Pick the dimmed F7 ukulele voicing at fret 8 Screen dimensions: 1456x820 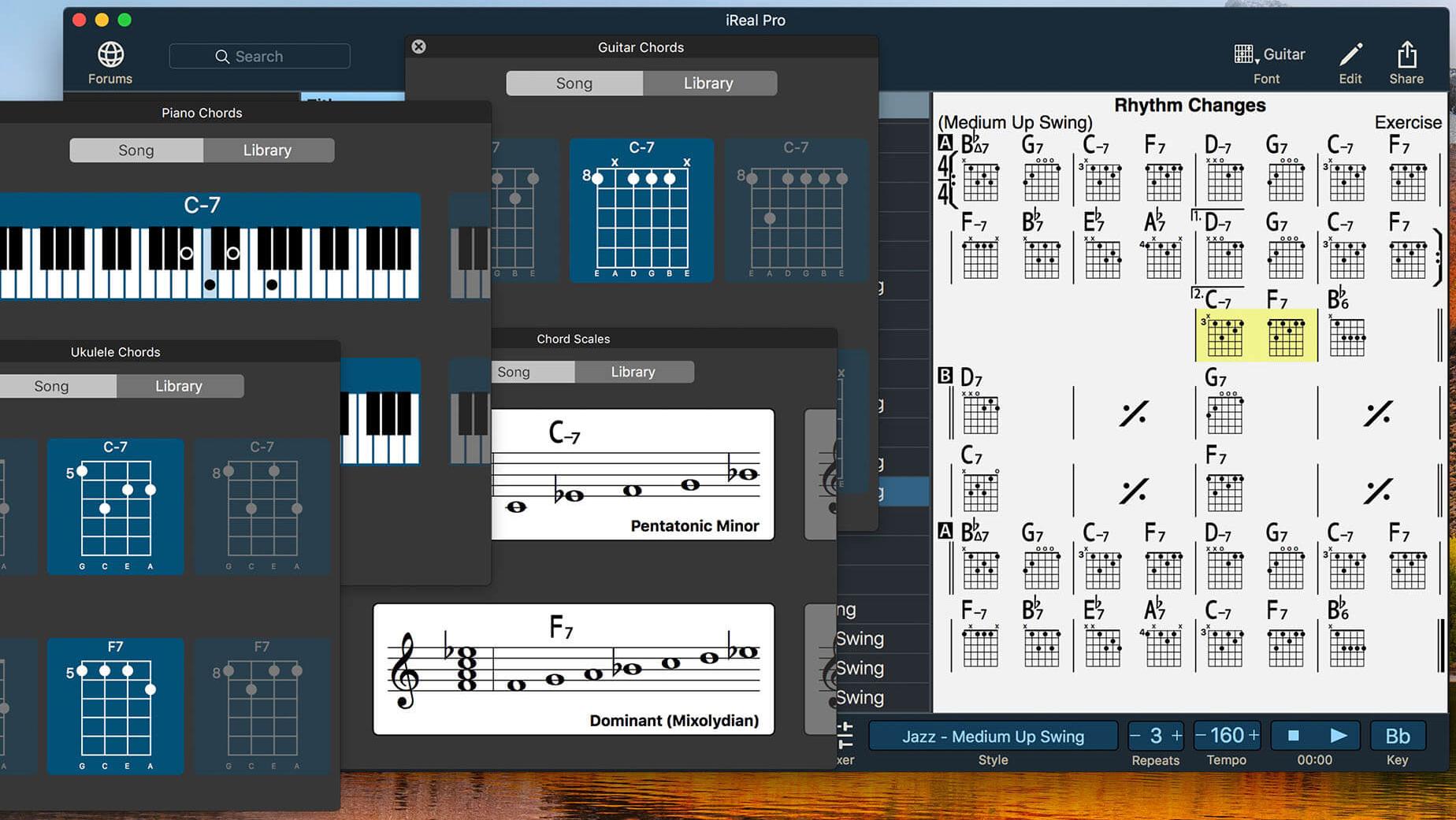[x=262, y=706]
